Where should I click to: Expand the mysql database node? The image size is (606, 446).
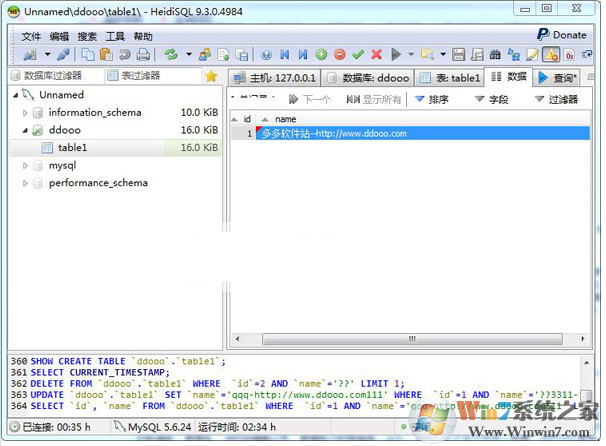(x=25, y=165)
